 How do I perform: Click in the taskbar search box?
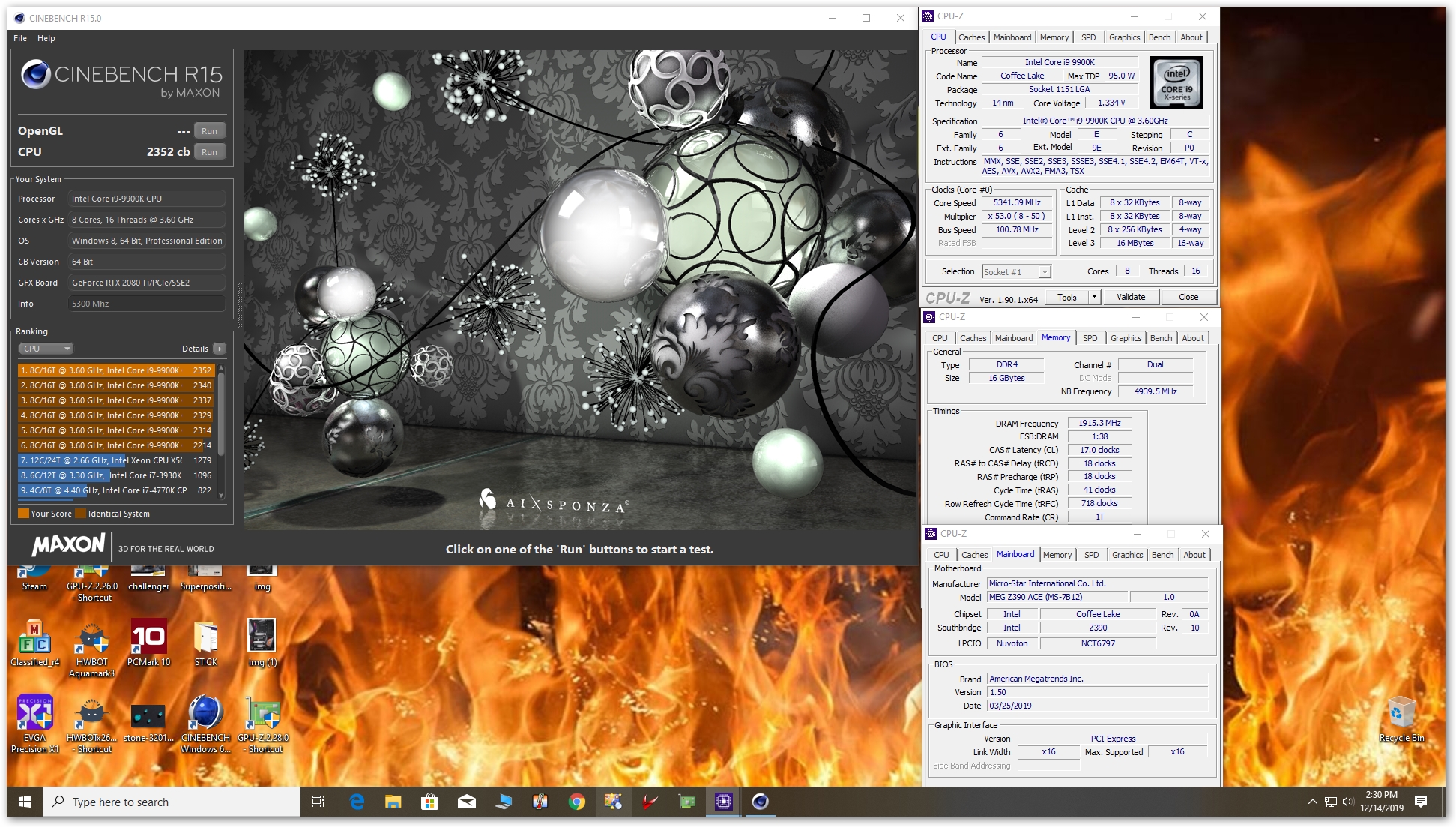tap(172, 802)
